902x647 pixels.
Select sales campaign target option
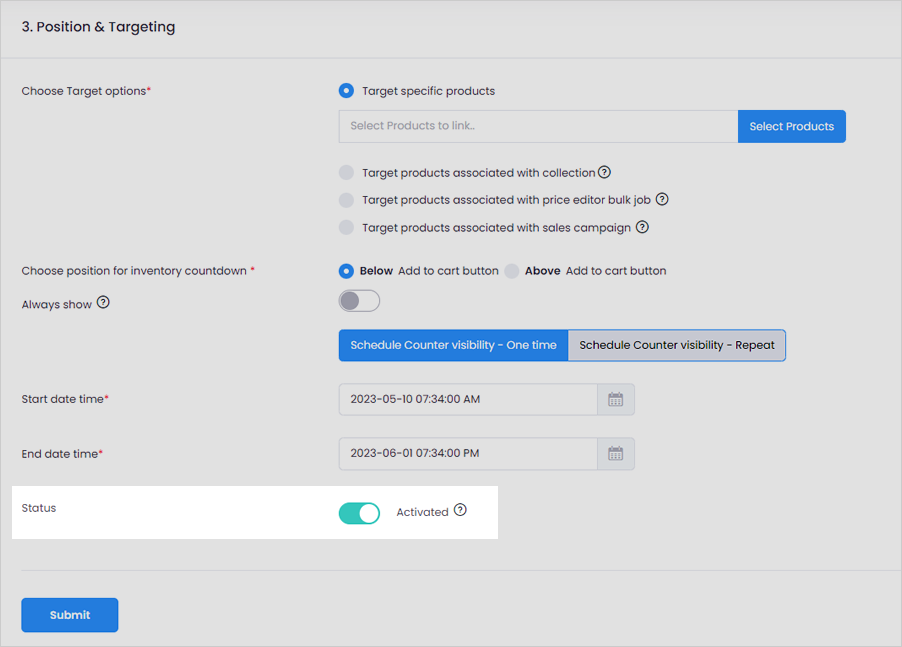346,227
